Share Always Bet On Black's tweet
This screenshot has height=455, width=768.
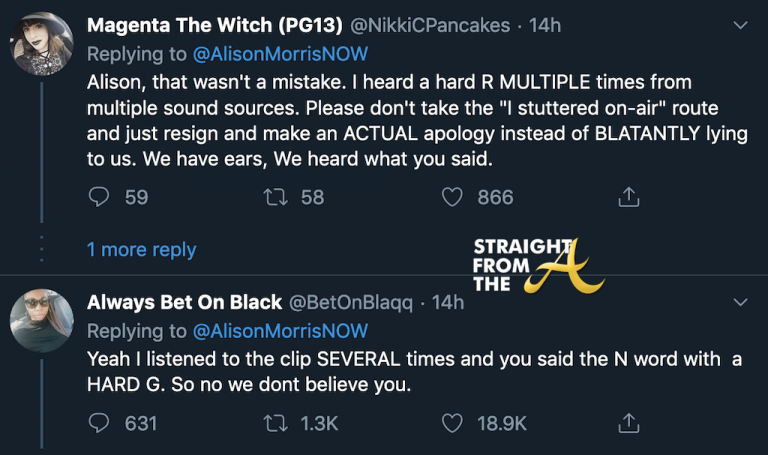pos(628,423)
